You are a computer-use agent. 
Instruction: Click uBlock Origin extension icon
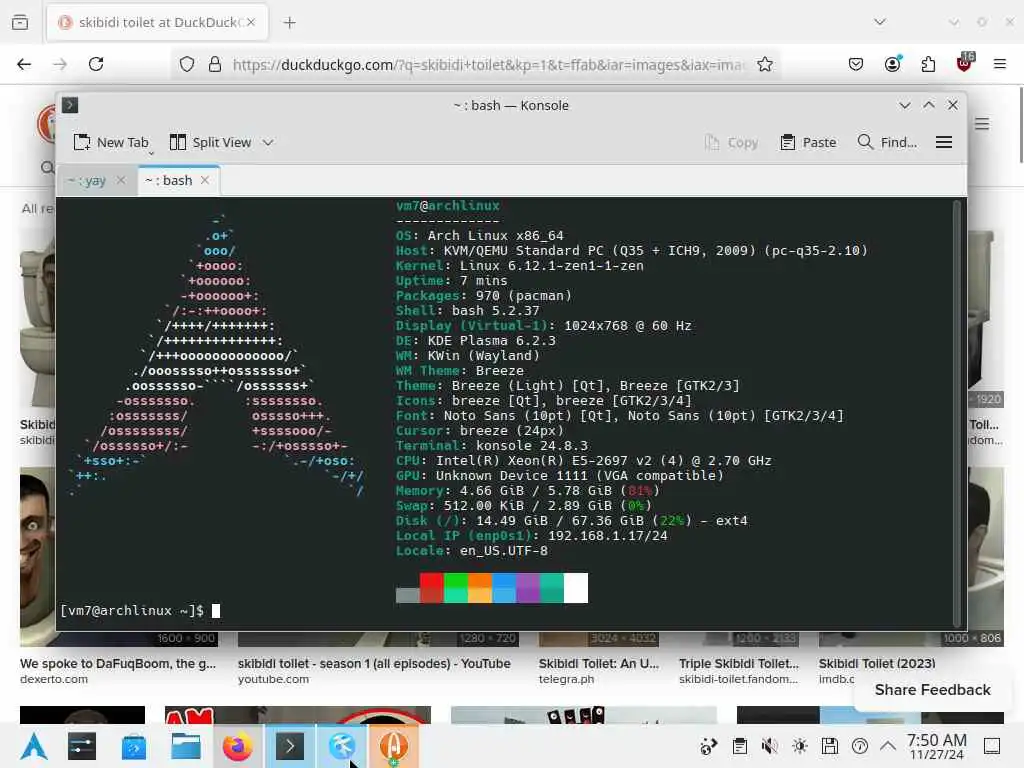(x=965, y=63)
